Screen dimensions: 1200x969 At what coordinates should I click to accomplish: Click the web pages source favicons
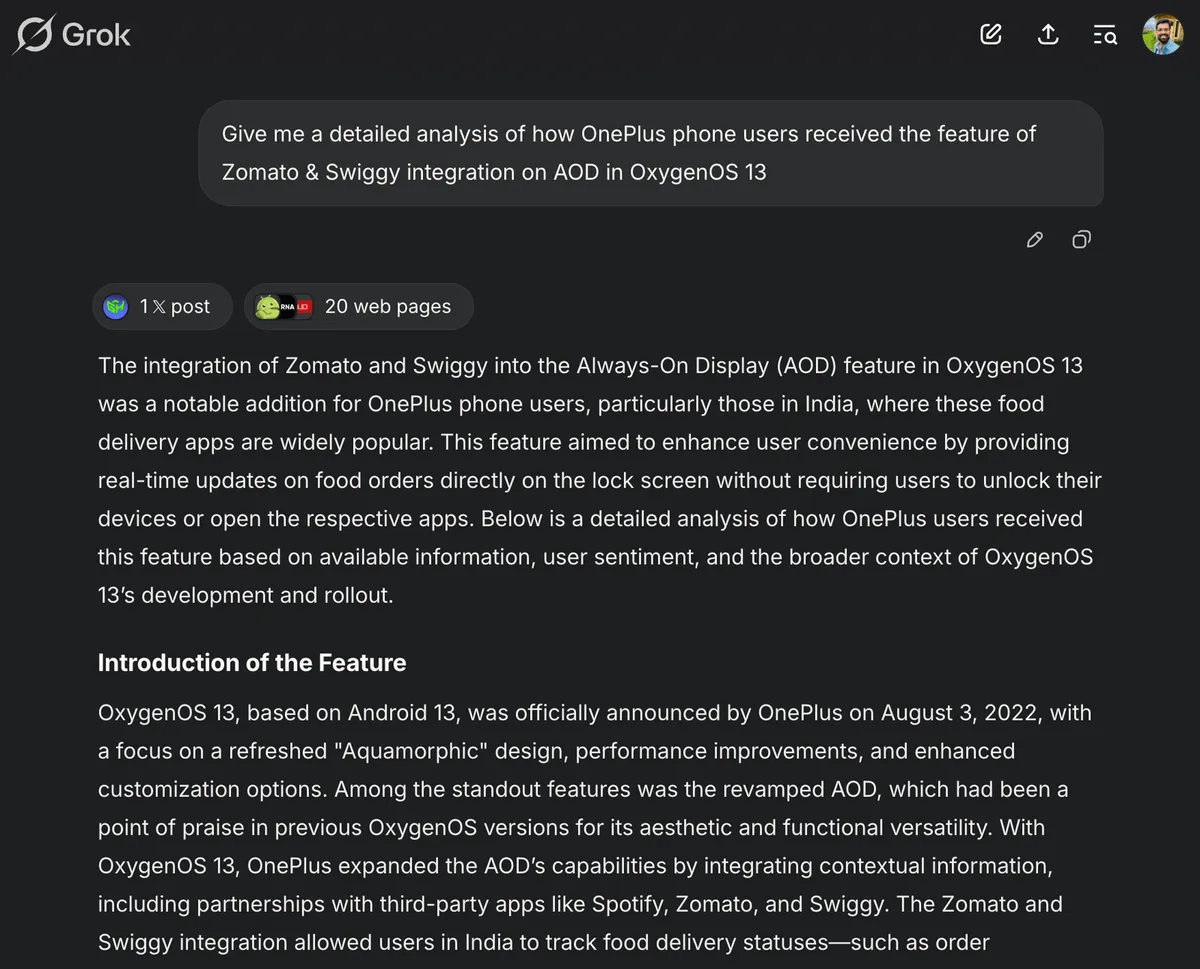coord(283,307)
